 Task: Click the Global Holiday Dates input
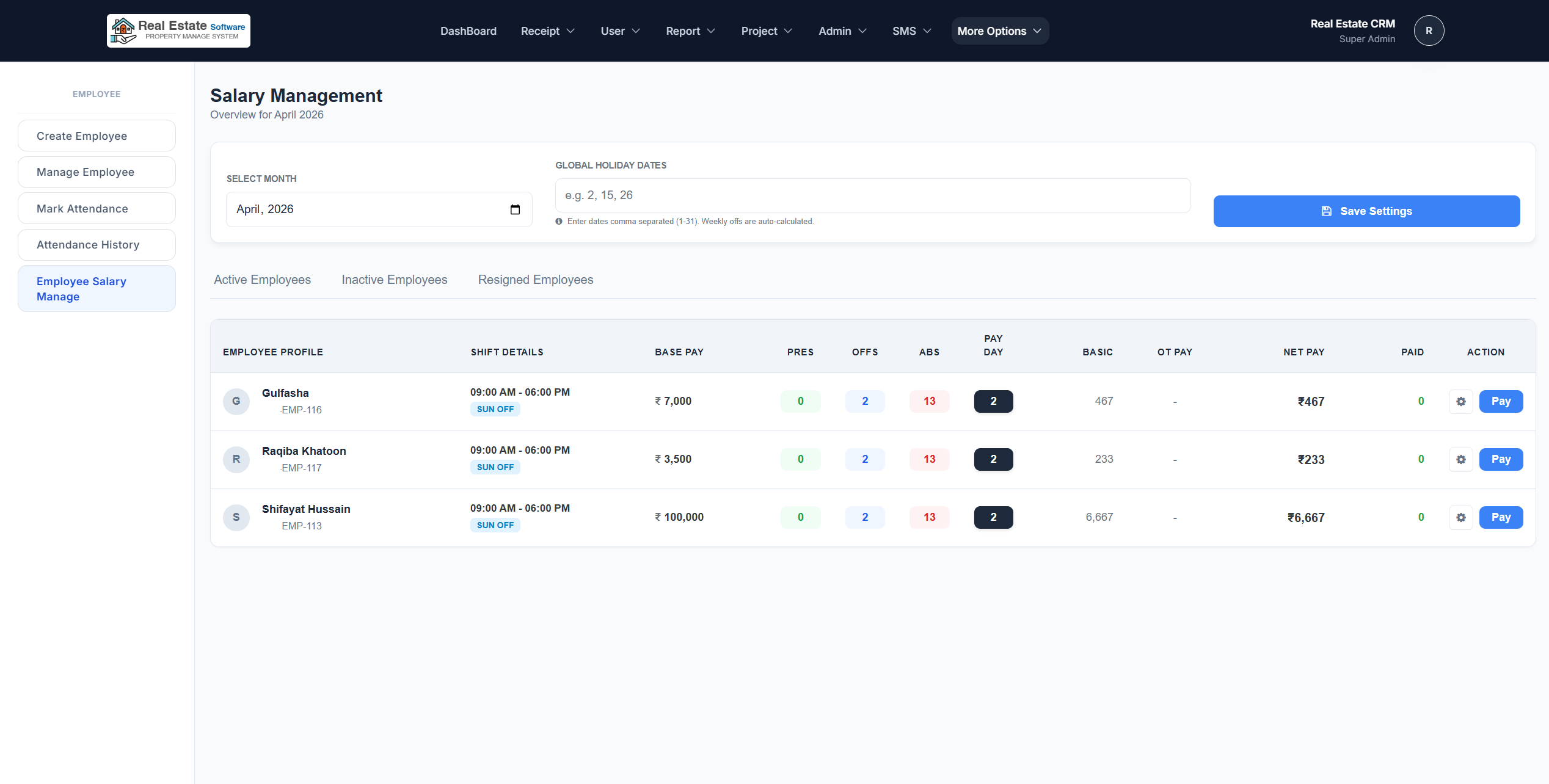[x=872, y=195]
